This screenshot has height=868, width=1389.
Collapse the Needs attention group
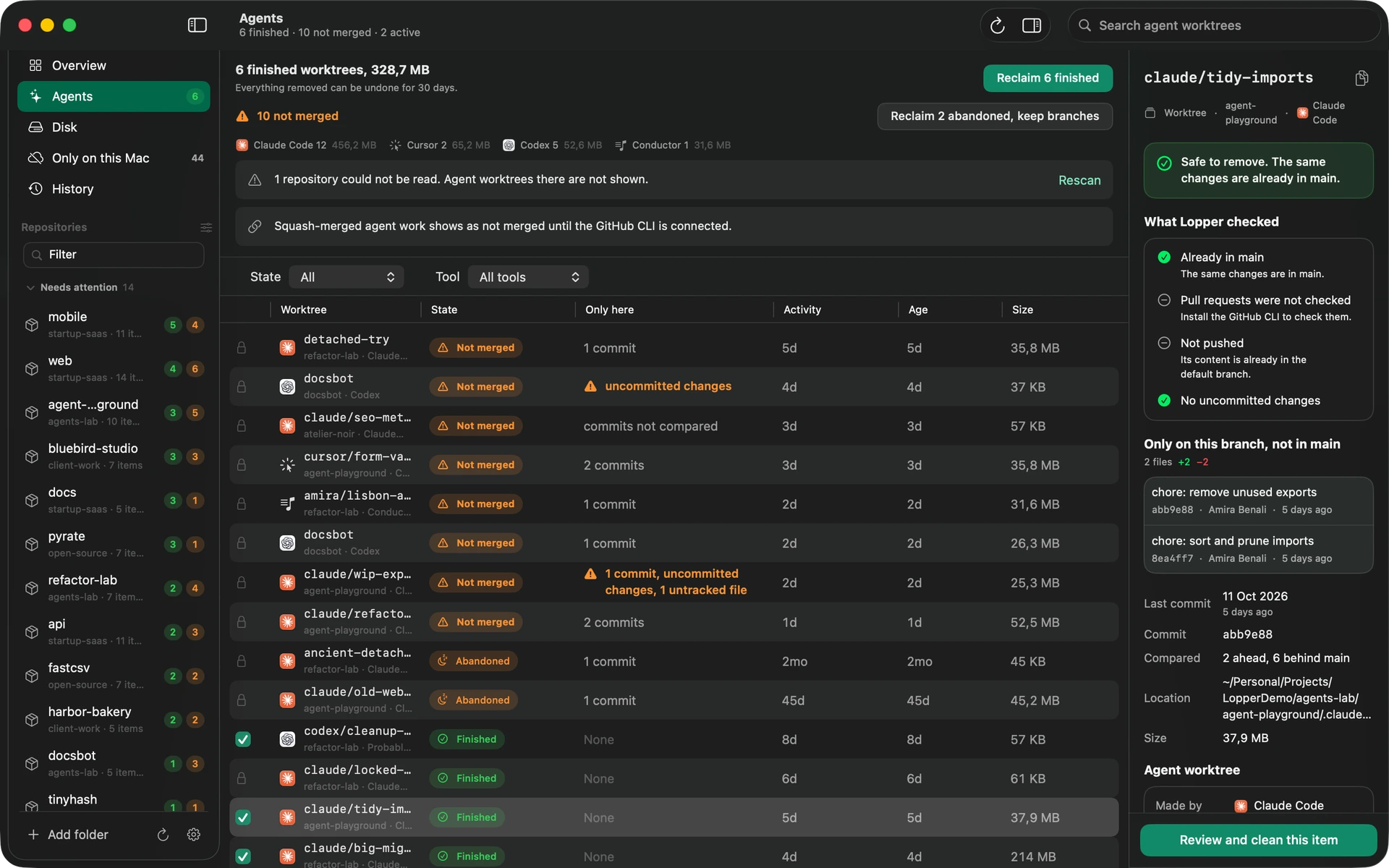pyautogui.click(x=30, y=288)
